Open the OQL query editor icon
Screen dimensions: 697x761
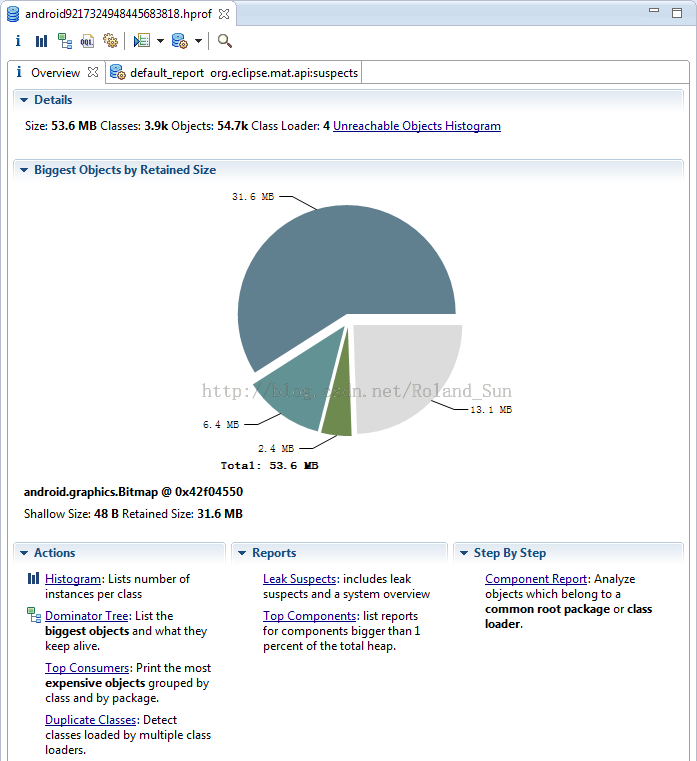87,41
